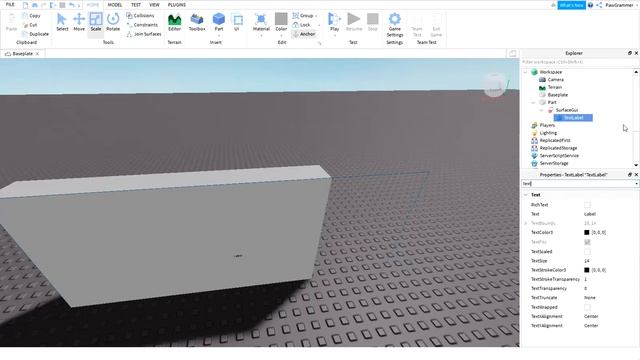Open the Play button dropdown arrow
640x360 pixels.
334,36
